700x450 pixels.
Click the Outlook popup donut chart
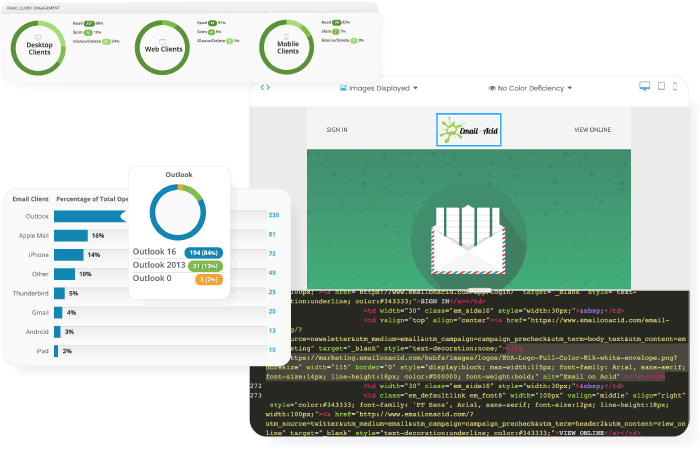coord(178,212)
